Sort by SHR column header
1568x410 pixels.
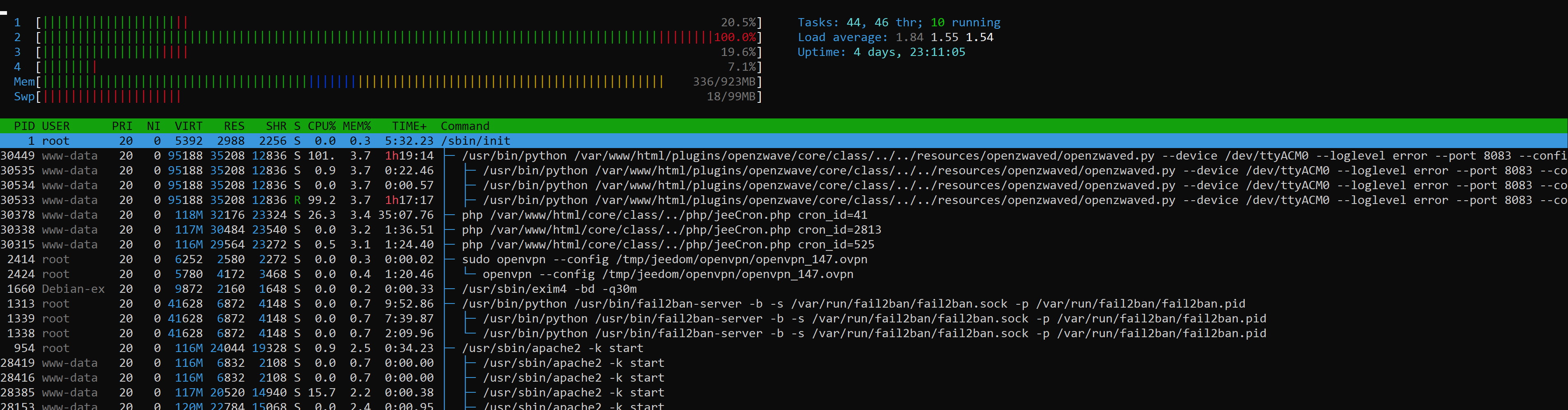pos(276,126)
